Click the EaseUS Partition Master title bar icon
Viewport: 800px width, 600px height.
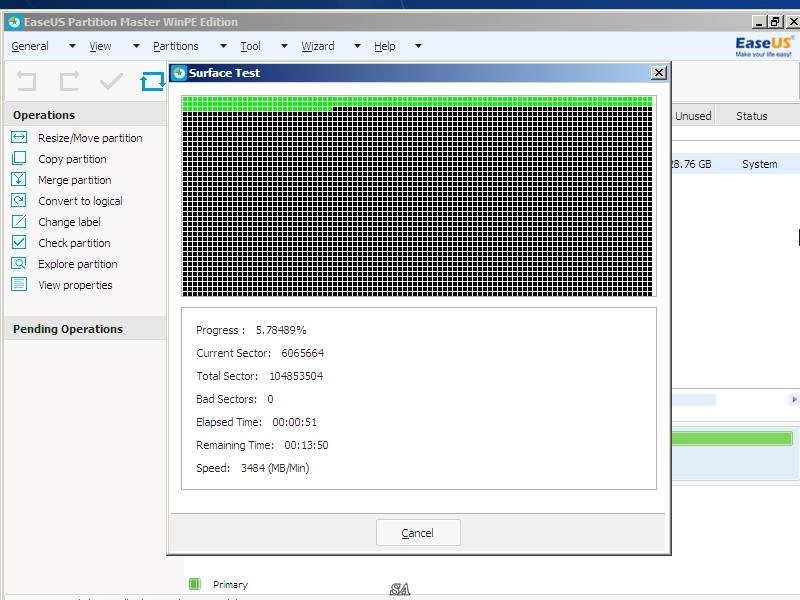click(x=14, y=22)
